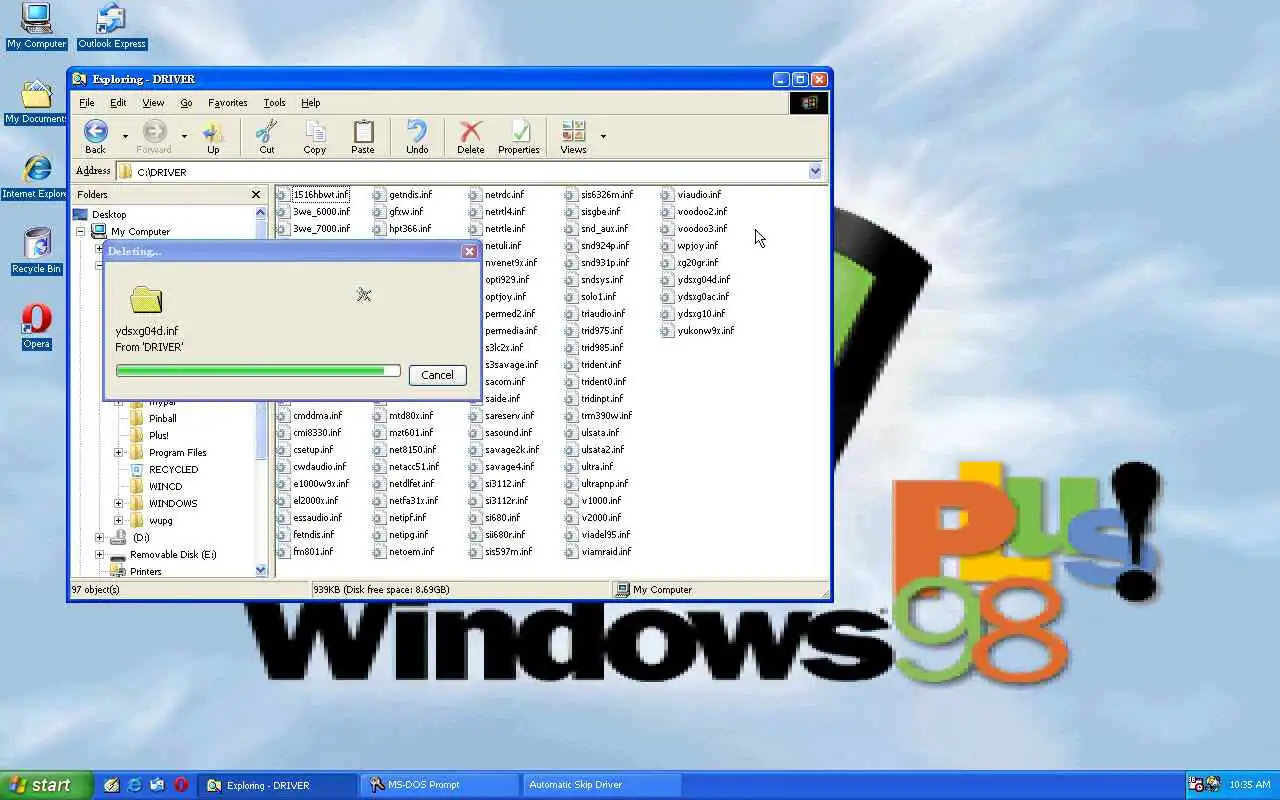Select Outlook Express desktop icon
This screenshot has width=1280, height=800.
pyautogui.click(x=112, y=26)
